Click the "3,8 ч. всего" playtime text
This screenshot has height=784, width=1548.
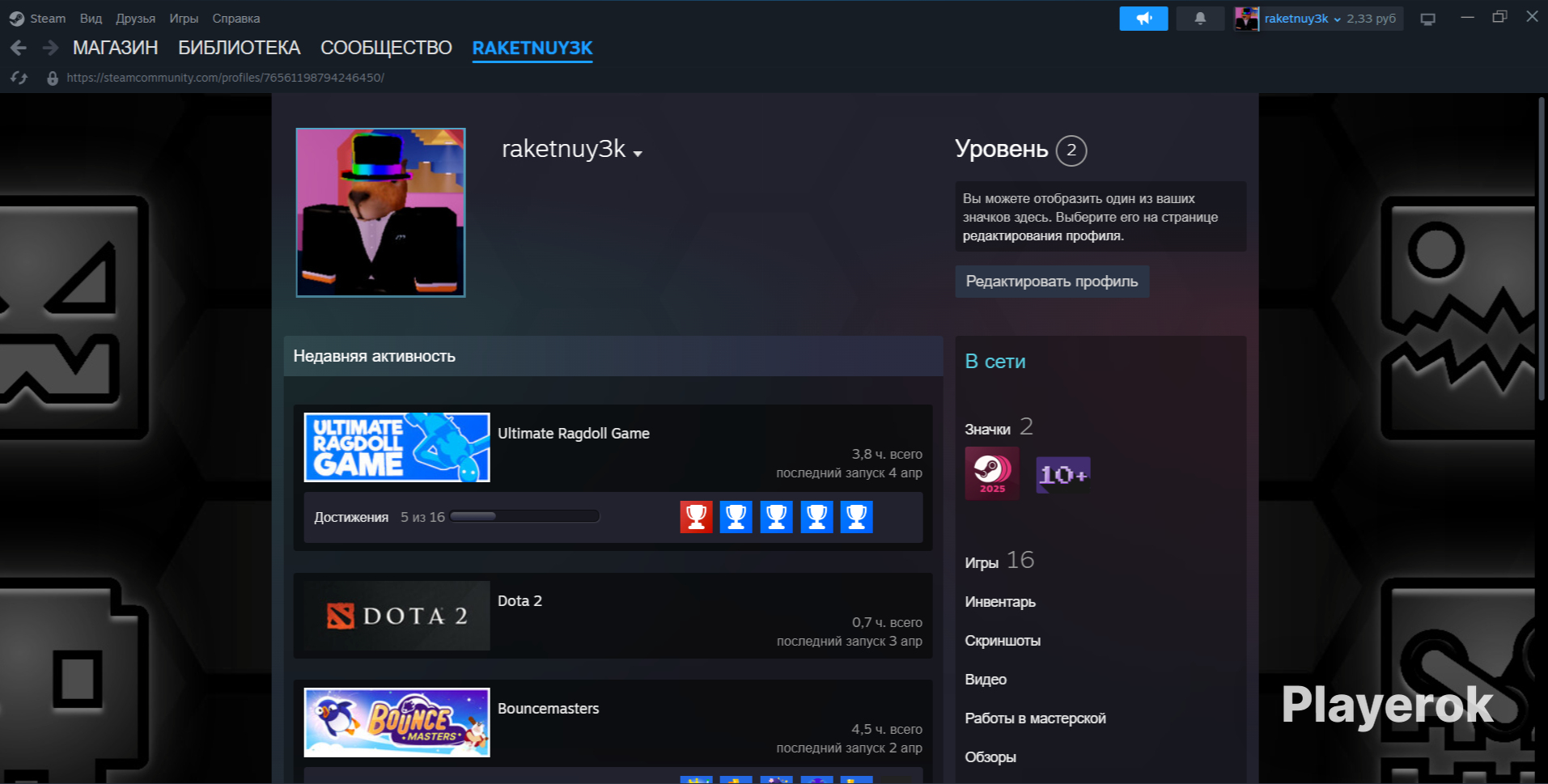click(x=887, y=455)
